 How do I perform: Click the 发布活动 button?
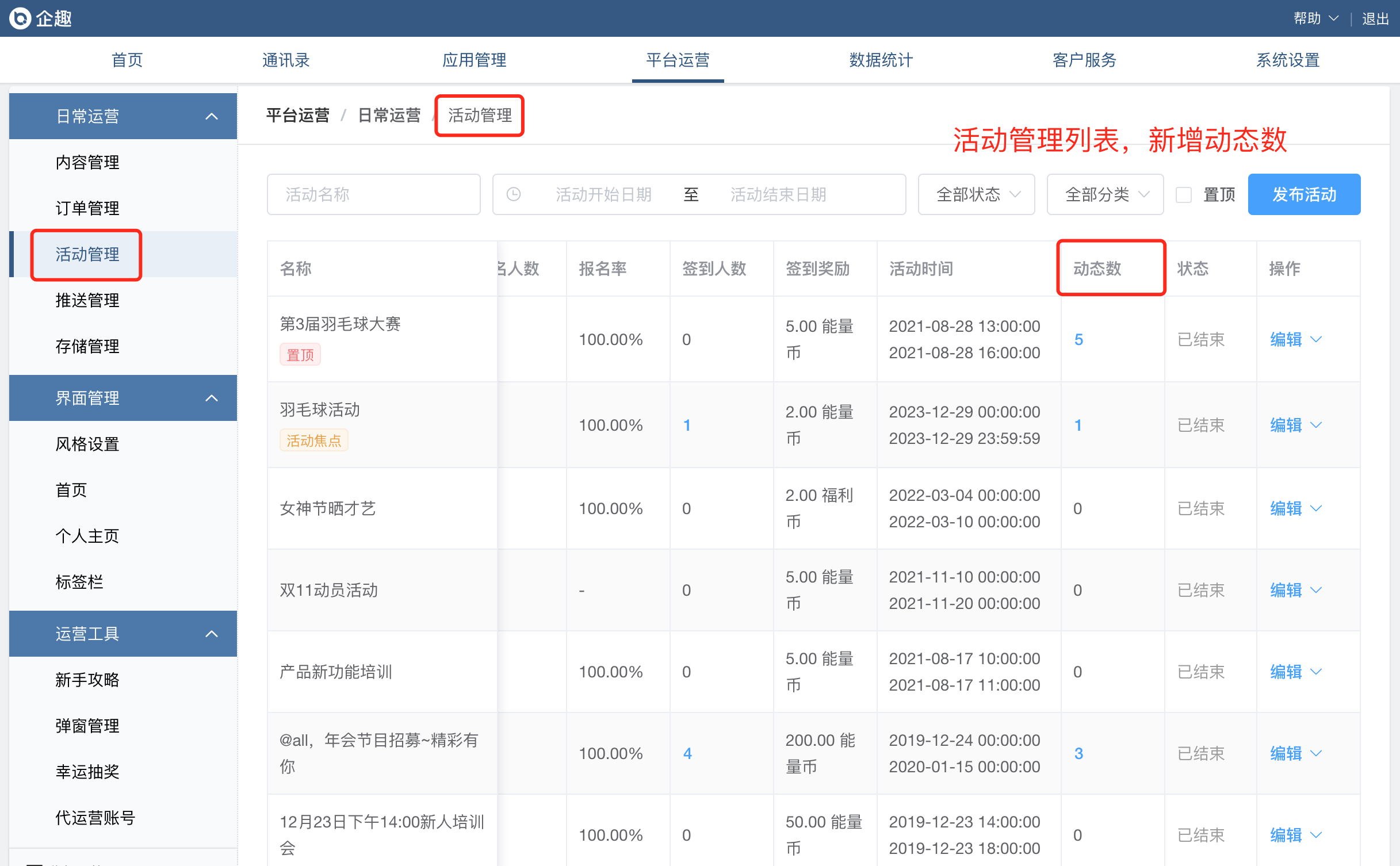(x=1303, y=194)
